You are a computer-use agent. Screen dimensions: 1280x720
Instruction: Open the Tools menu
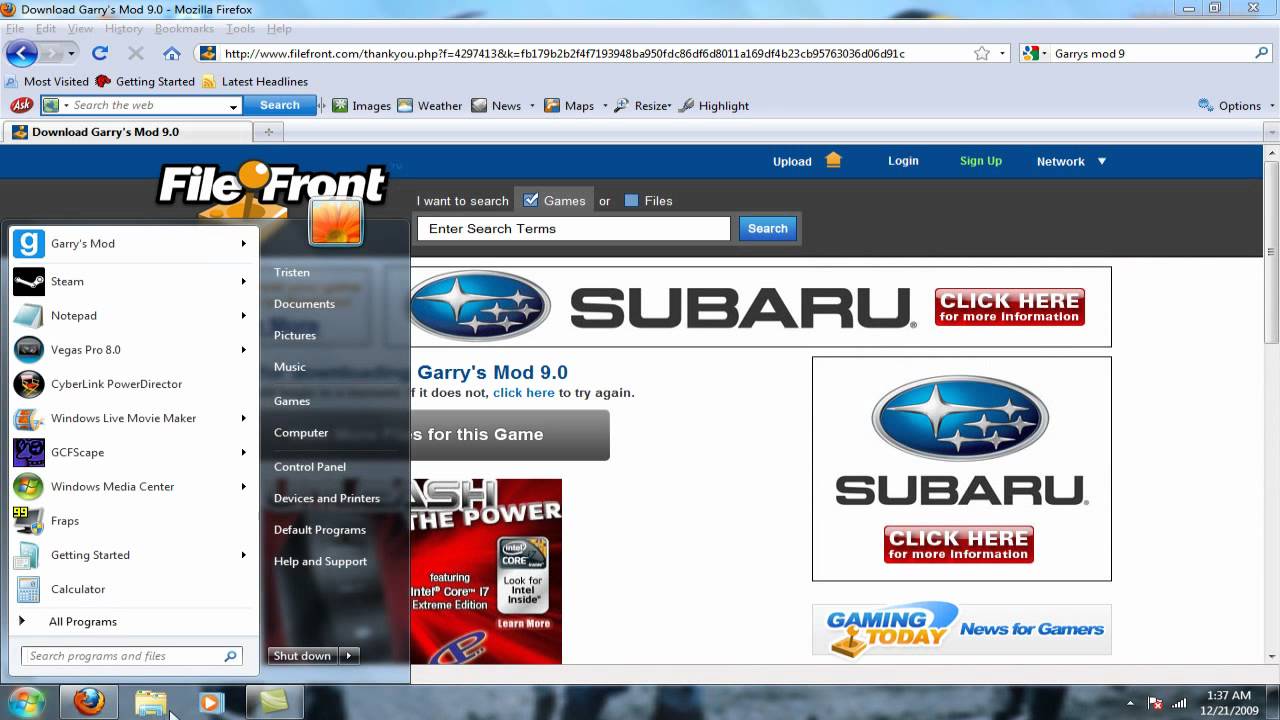point(240,29)
